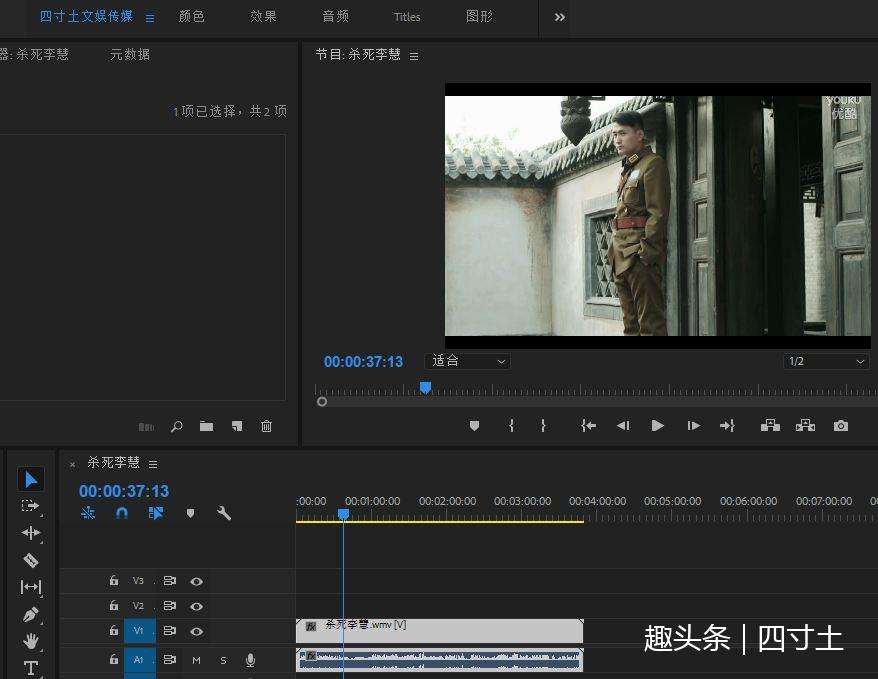
Task: Go to Out point button
Action: point(727,426)
